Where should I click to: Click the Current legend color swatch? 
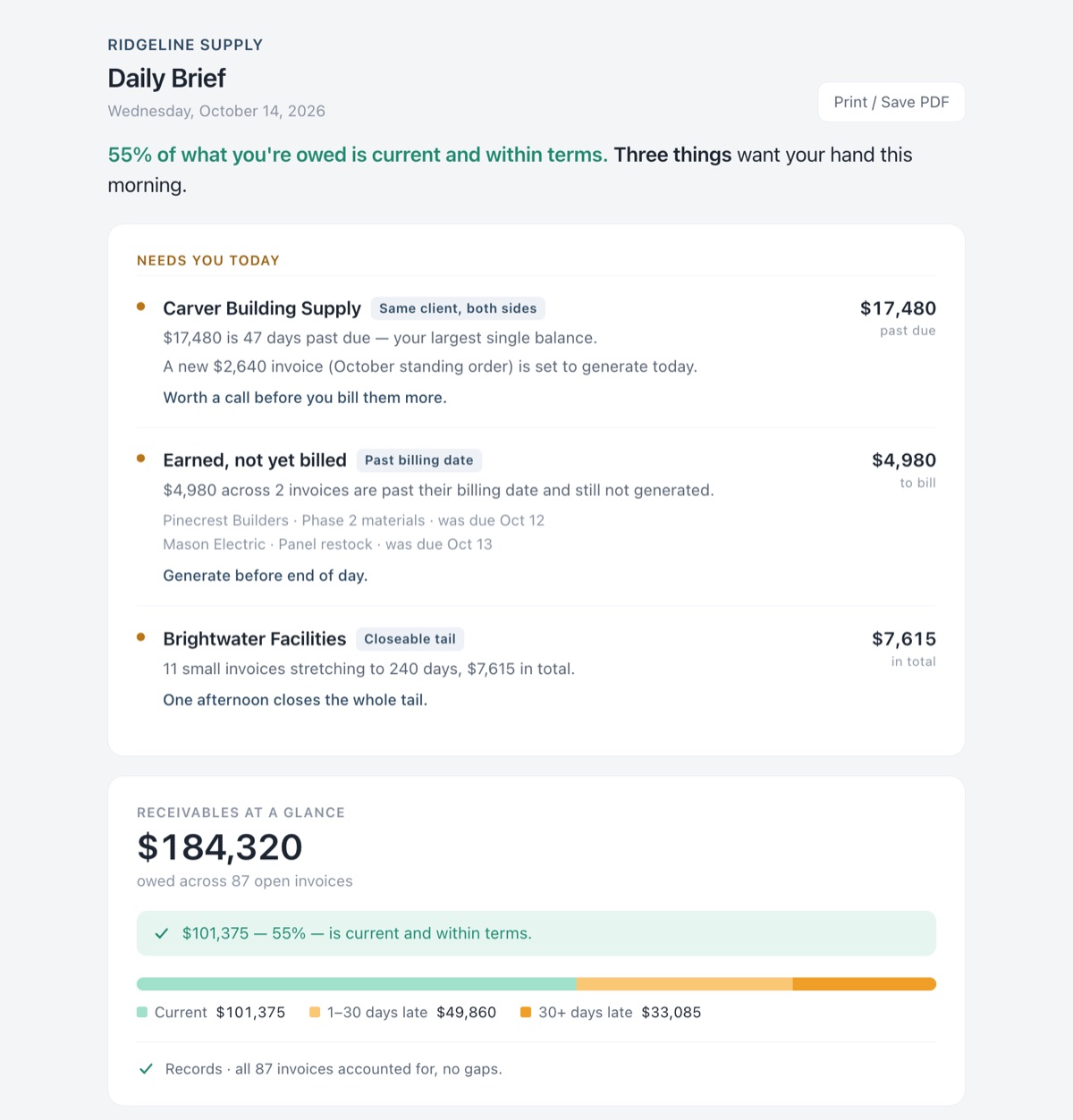[142, 1012]
